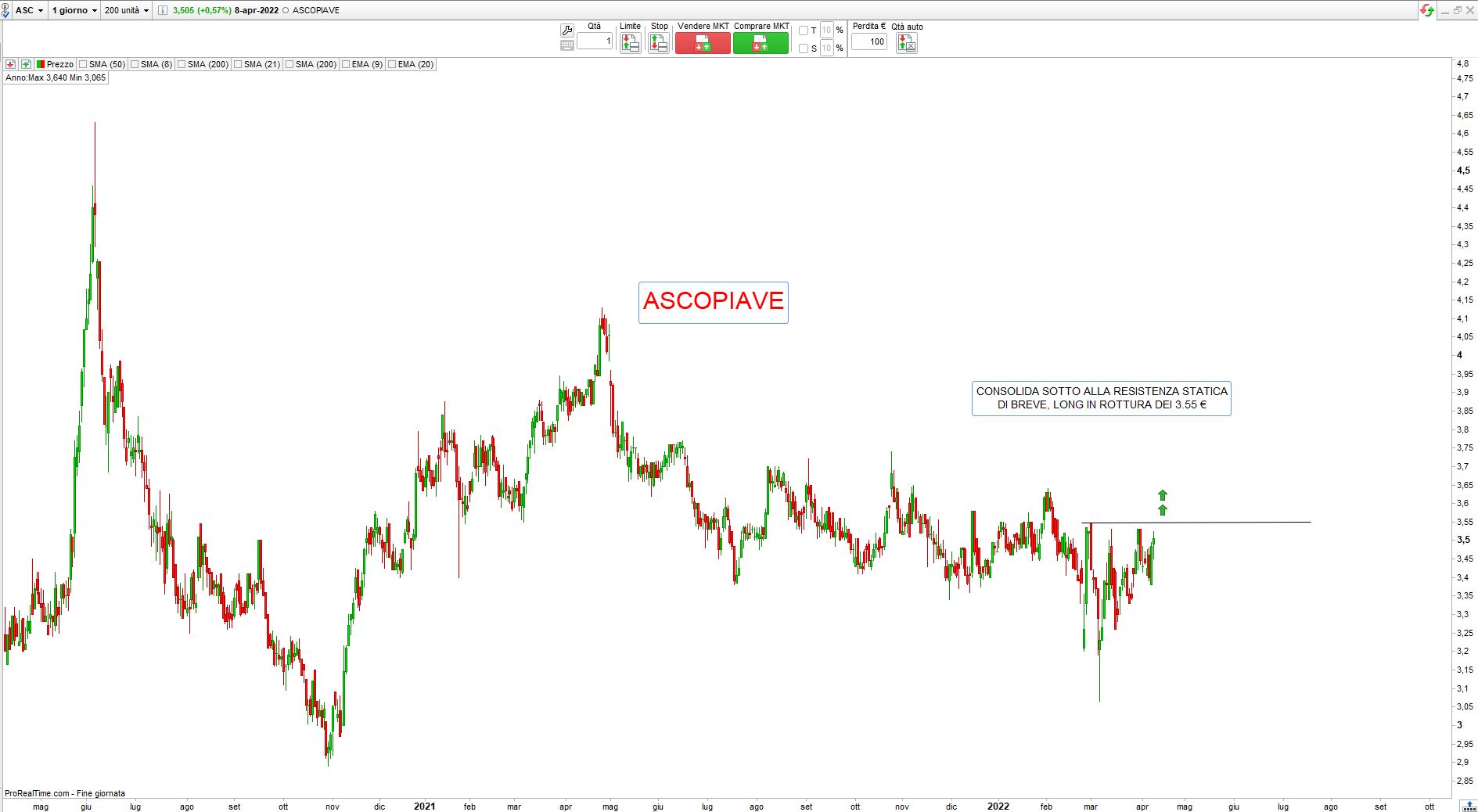Click the keyboard shortcut icon
The width and height of the screenshot is (1478, 812).
pos(567,45)
